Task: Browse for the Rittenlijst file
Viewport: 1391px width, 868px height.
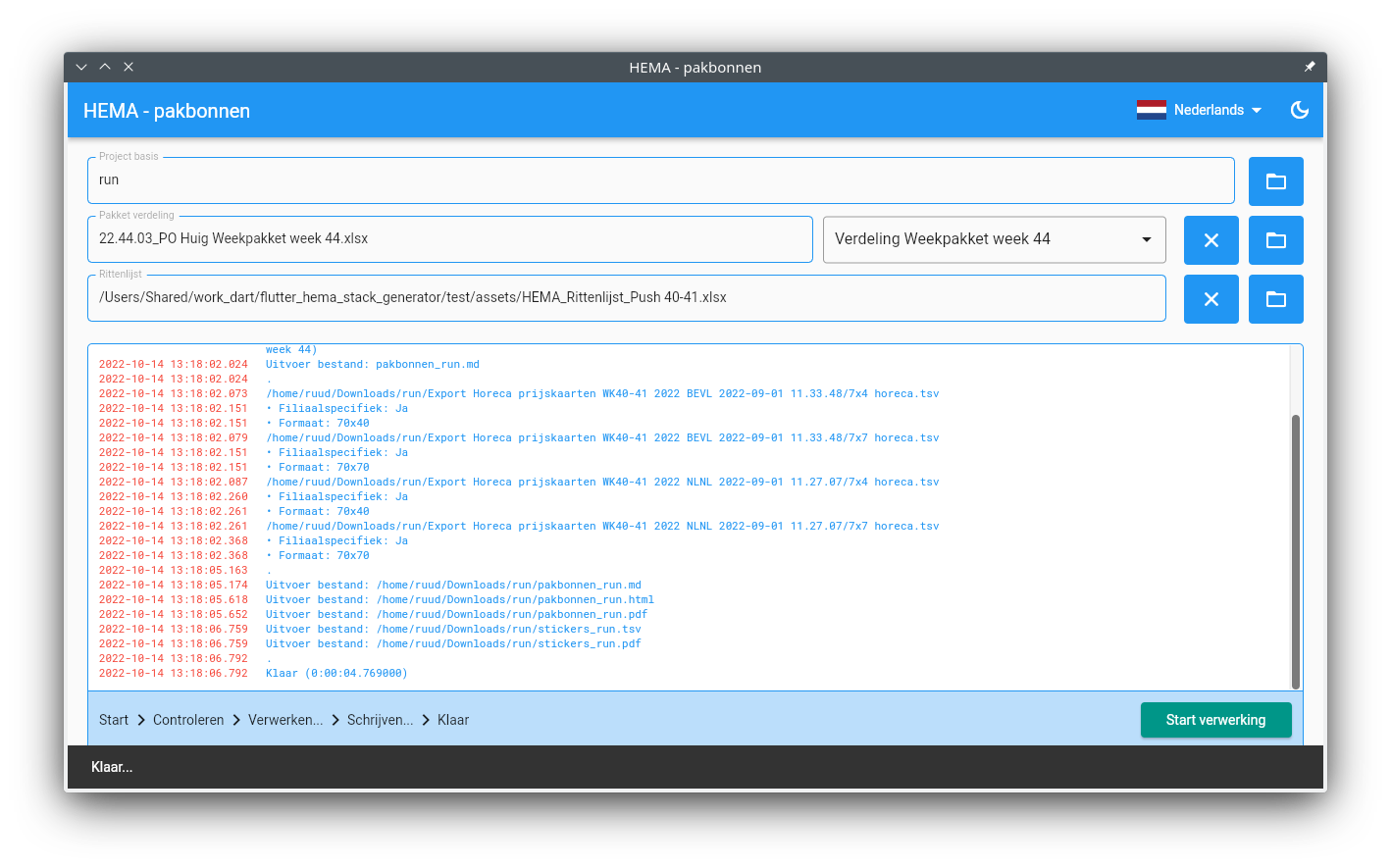Action: (x=1275, y=299)
